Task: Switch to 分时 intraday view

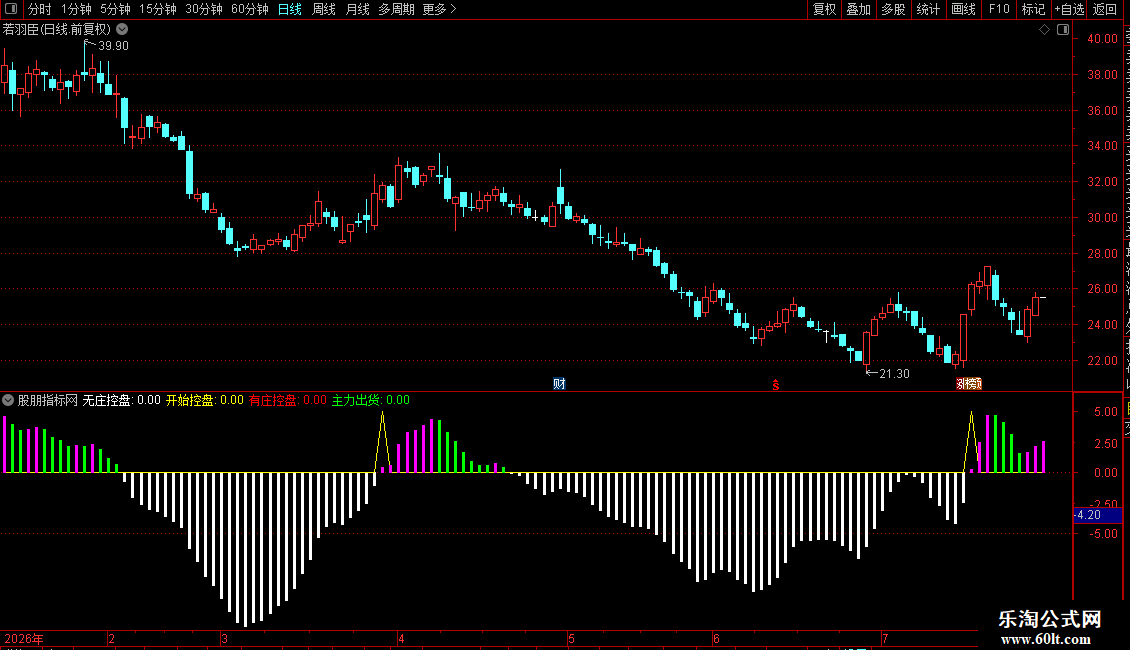Action: coord(40,9)
